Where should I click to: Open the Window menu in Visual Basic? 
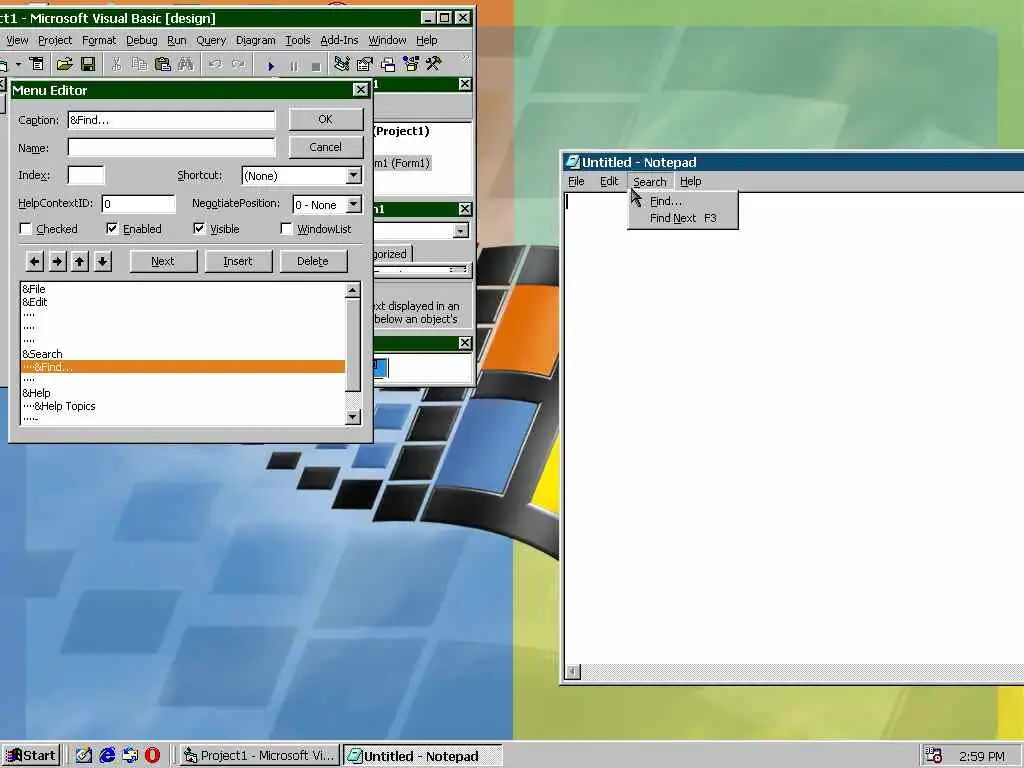tap(387, 40)
